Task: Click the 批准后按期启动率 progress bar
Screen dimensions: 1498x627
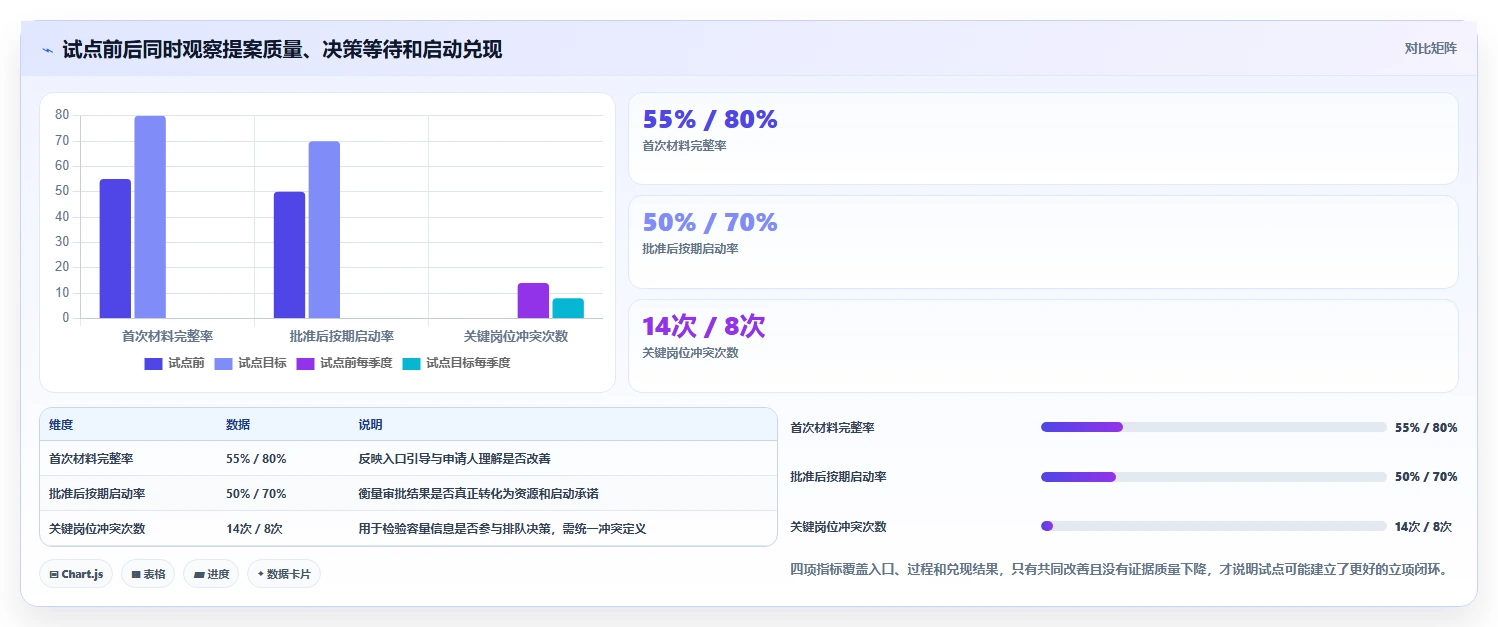Action: (x=1214, y=477)
